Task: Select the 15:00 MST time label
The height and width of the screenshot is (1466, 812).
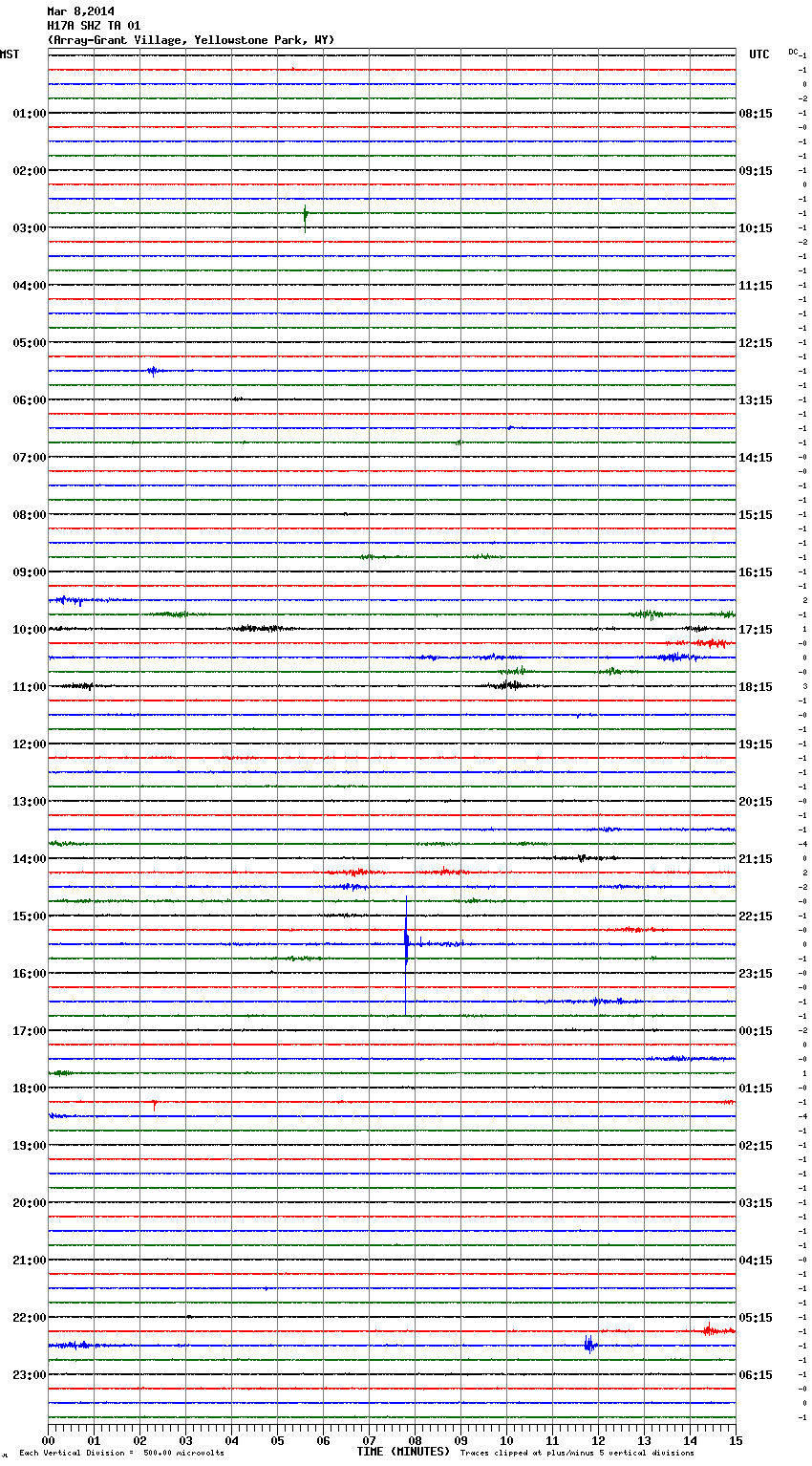Action: coord(30,916)
